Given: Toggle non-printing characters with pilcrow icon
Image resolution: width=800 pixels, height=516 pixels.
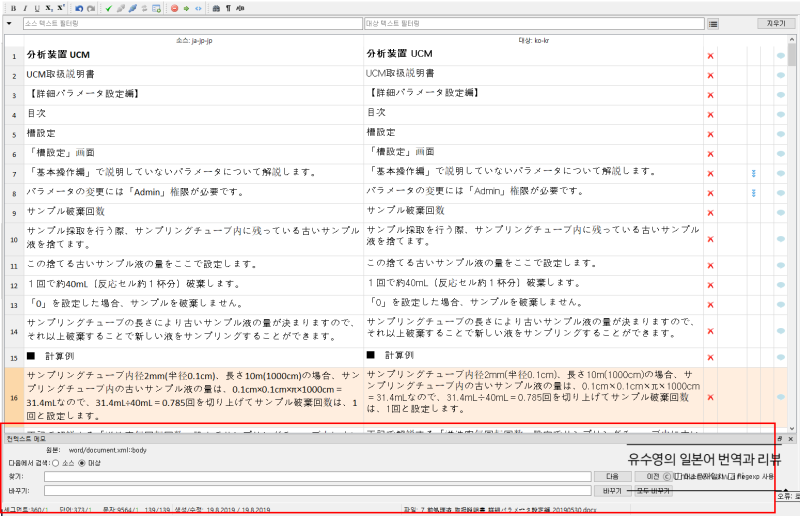Looking at the screenshot, I should click(x=228, y=8).
